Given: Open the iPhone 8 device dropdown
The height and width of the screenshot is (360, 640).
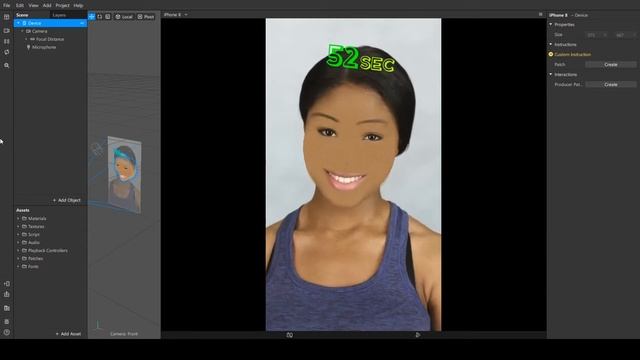Looking at the screenshot, I should click(176, 15).
